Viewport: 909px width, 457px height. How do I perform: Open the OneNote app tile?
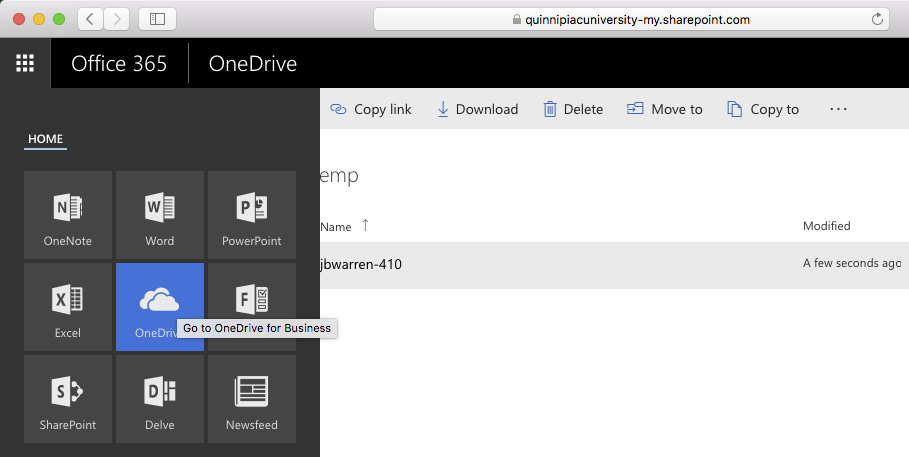click(x=68, y=215)
